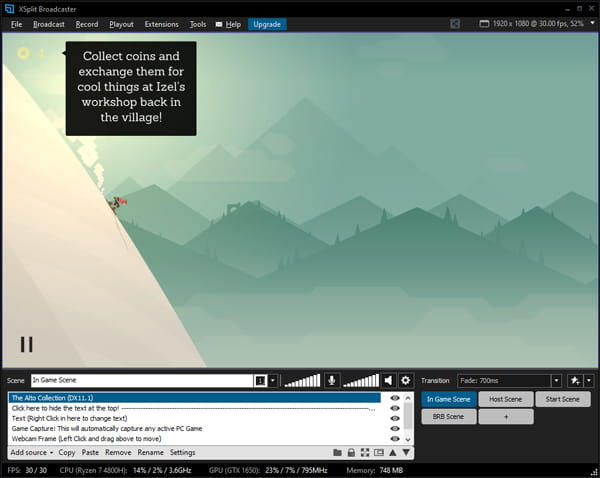Click the mail icon next to Help
The width and height of the screenshot is (600, 478).
[x=219, y=24]
